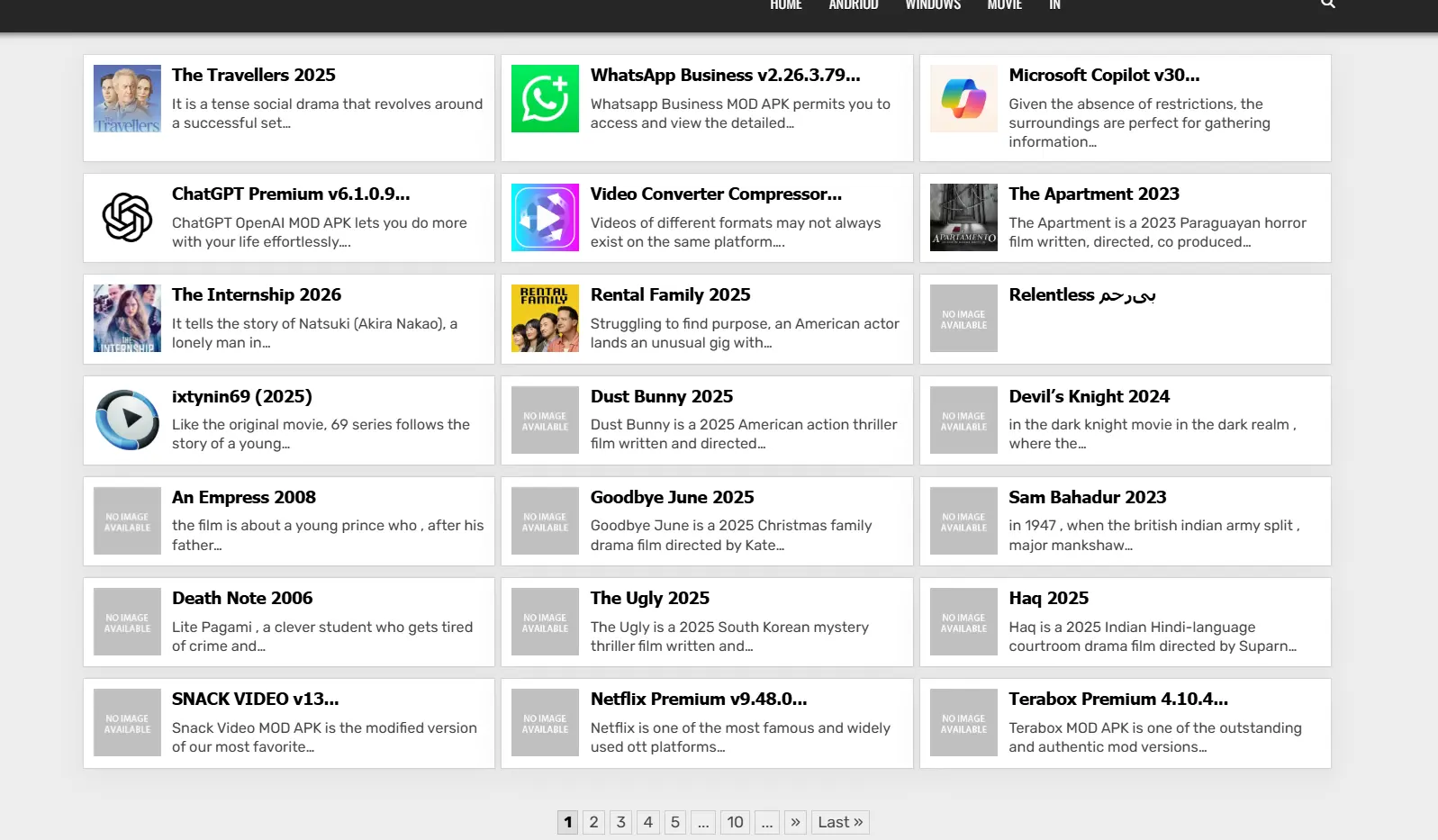Open the ANDRIOD menu item
Image resolution: width=1438 pixels, height=840 pixels.
click(853, 5)
